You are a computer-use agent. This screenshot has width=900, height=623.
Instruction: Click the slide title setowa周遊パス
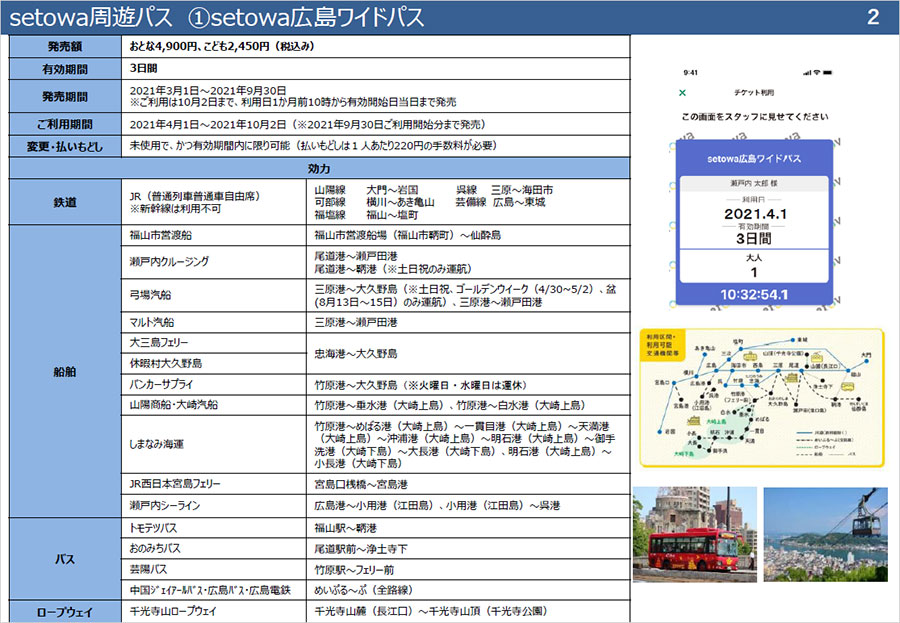click(x=91, y=17)
